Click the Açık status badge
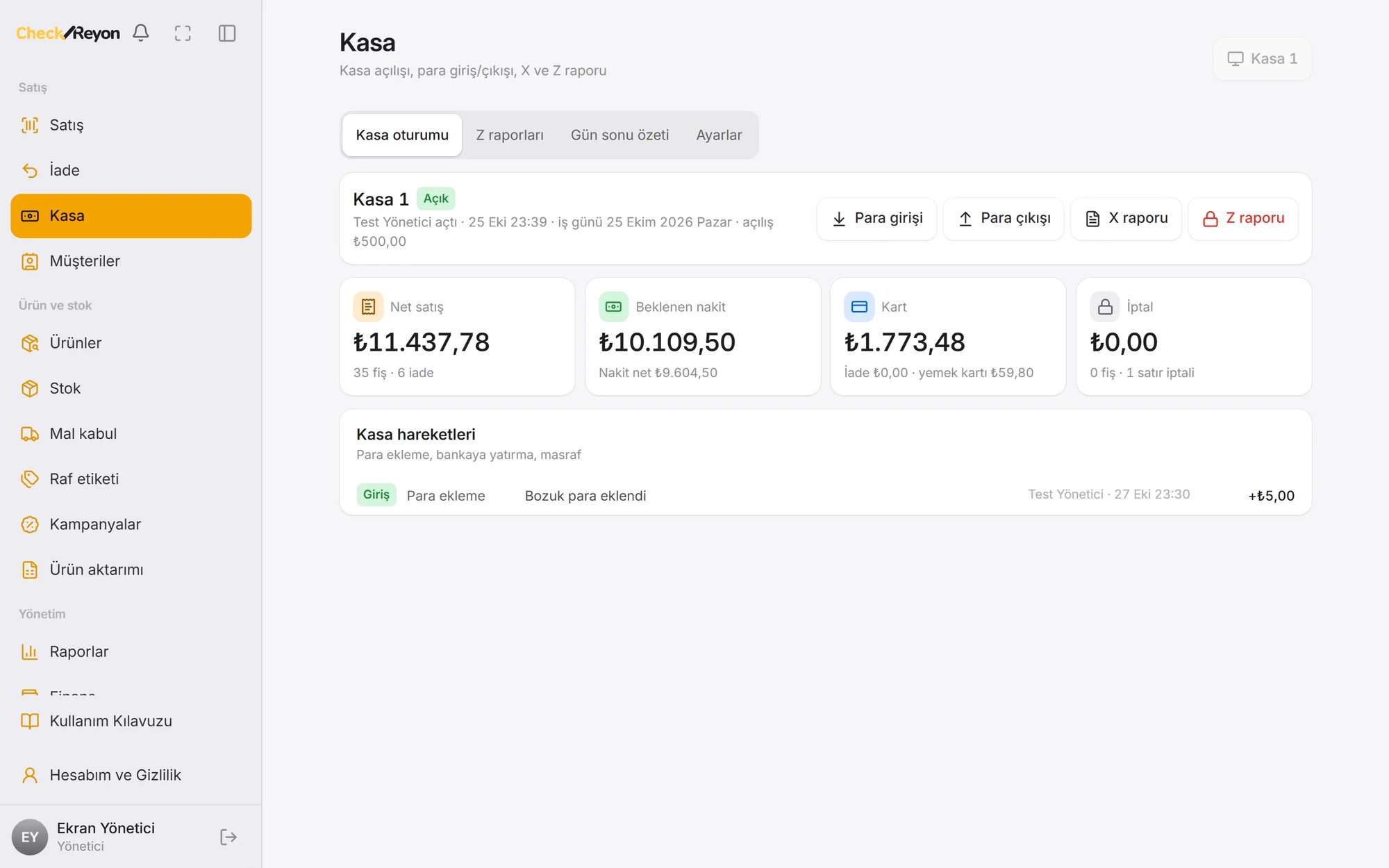1389x868 pixels. coord(436,199)
